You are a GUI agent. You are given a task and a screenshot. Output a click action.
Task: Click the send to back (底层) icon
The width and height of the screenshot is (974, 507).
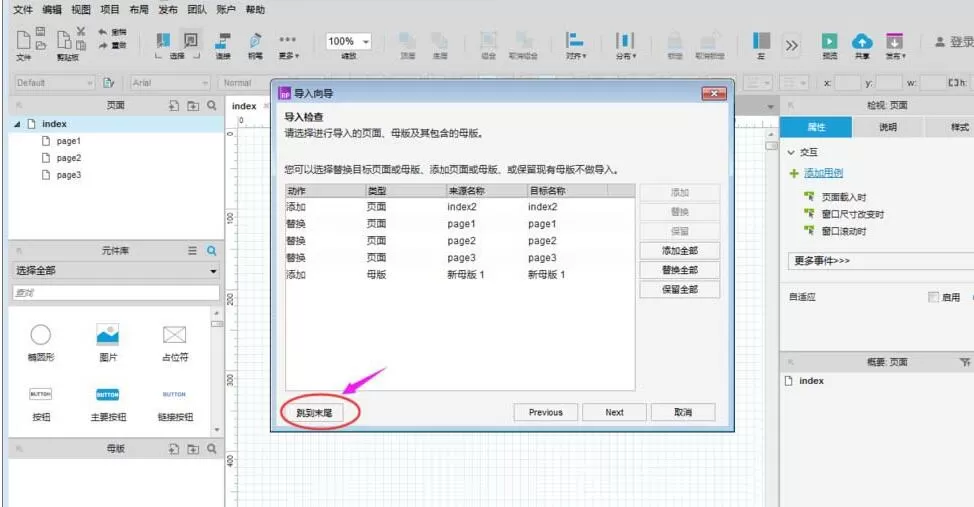(440, 41)
